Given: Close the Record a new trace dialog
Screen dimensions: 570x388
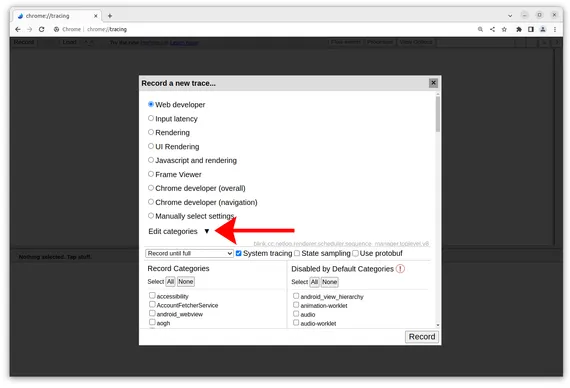Looking at the screenshot, I should pyautogui.click(x=433, y=83).
